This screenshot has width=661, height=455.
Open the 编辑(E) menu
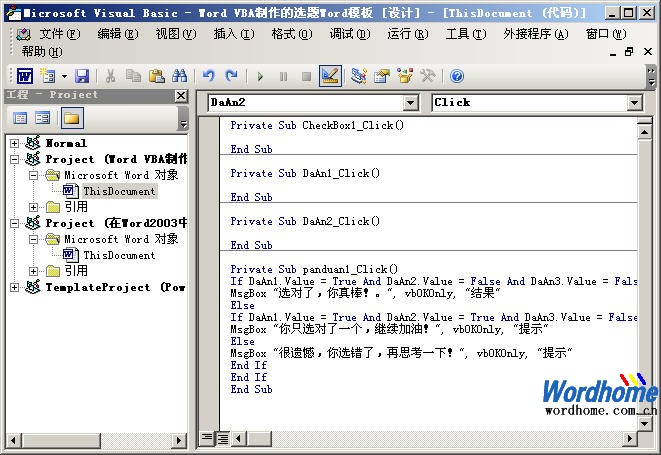[118, 34]
